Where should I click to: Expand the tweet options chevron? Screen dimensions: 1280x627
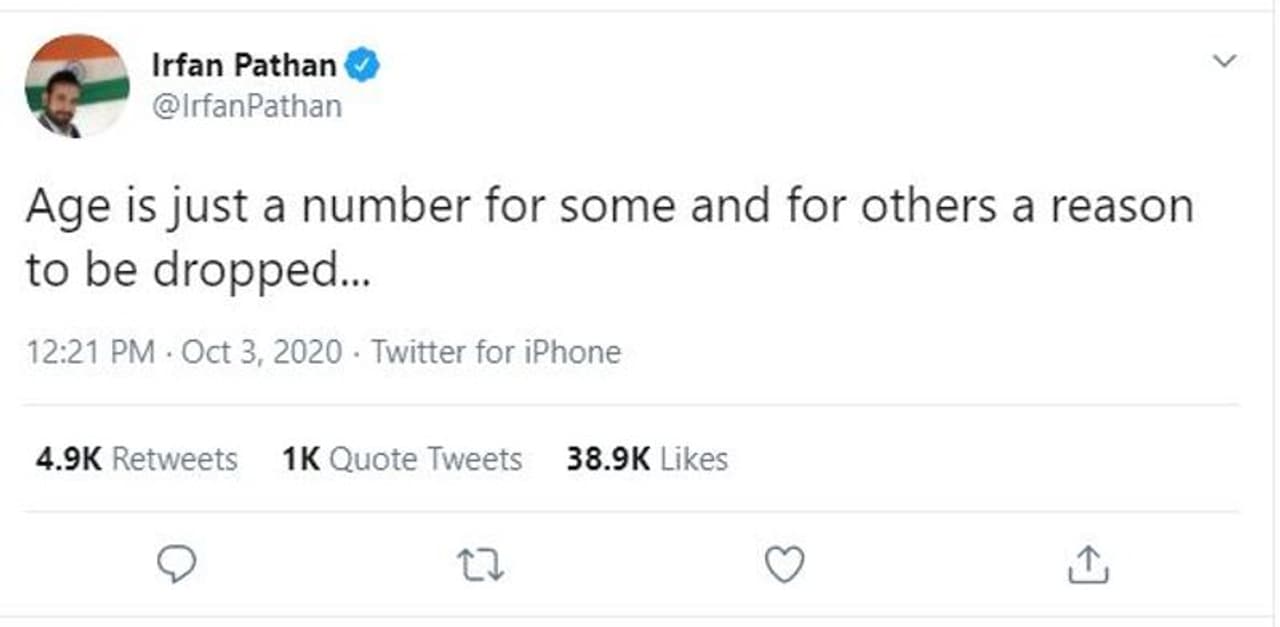coord(1224,62)
